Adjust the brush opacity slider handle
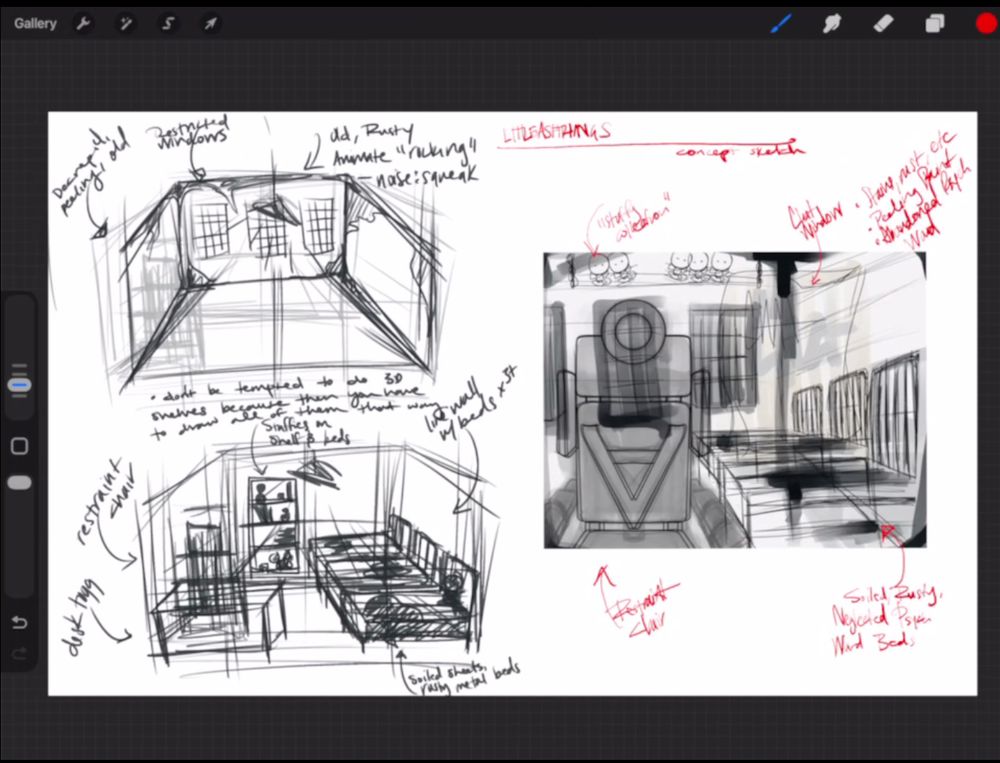 pos(19,482)
